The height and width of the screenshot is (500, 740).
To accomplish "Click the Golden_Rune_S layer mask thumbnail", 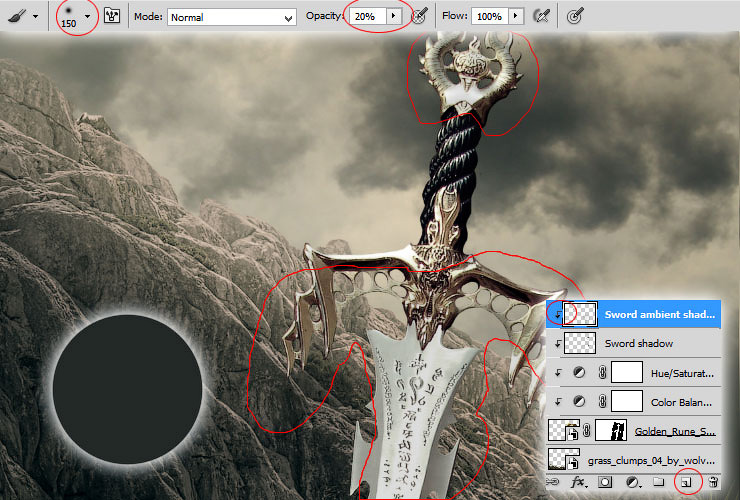I will [x=611, y=431].
